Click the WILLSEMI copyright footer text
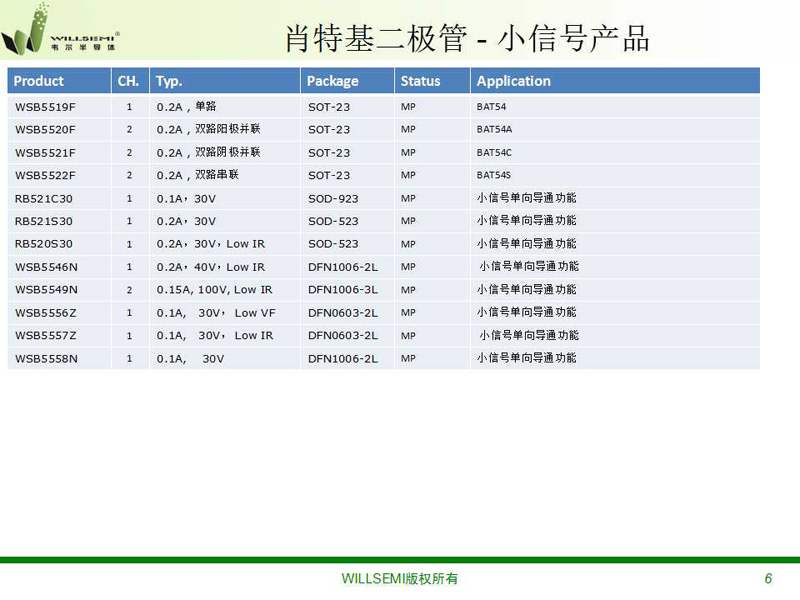Screen dimensions: 800x600 tap(399, 579)
